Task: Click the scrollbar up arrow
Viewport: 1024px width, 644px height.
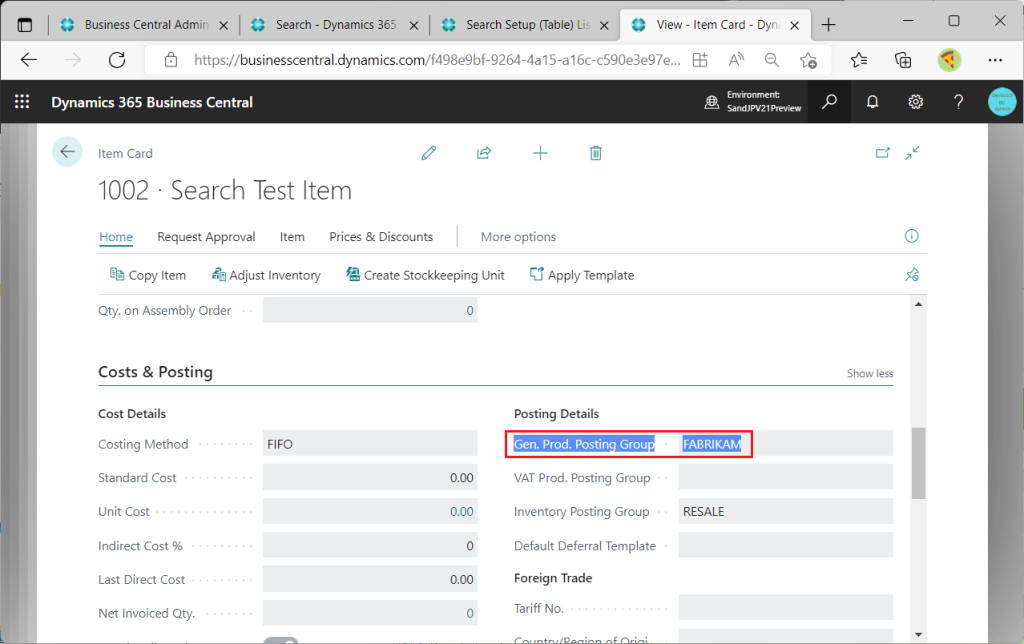Action: pos(918,304)
